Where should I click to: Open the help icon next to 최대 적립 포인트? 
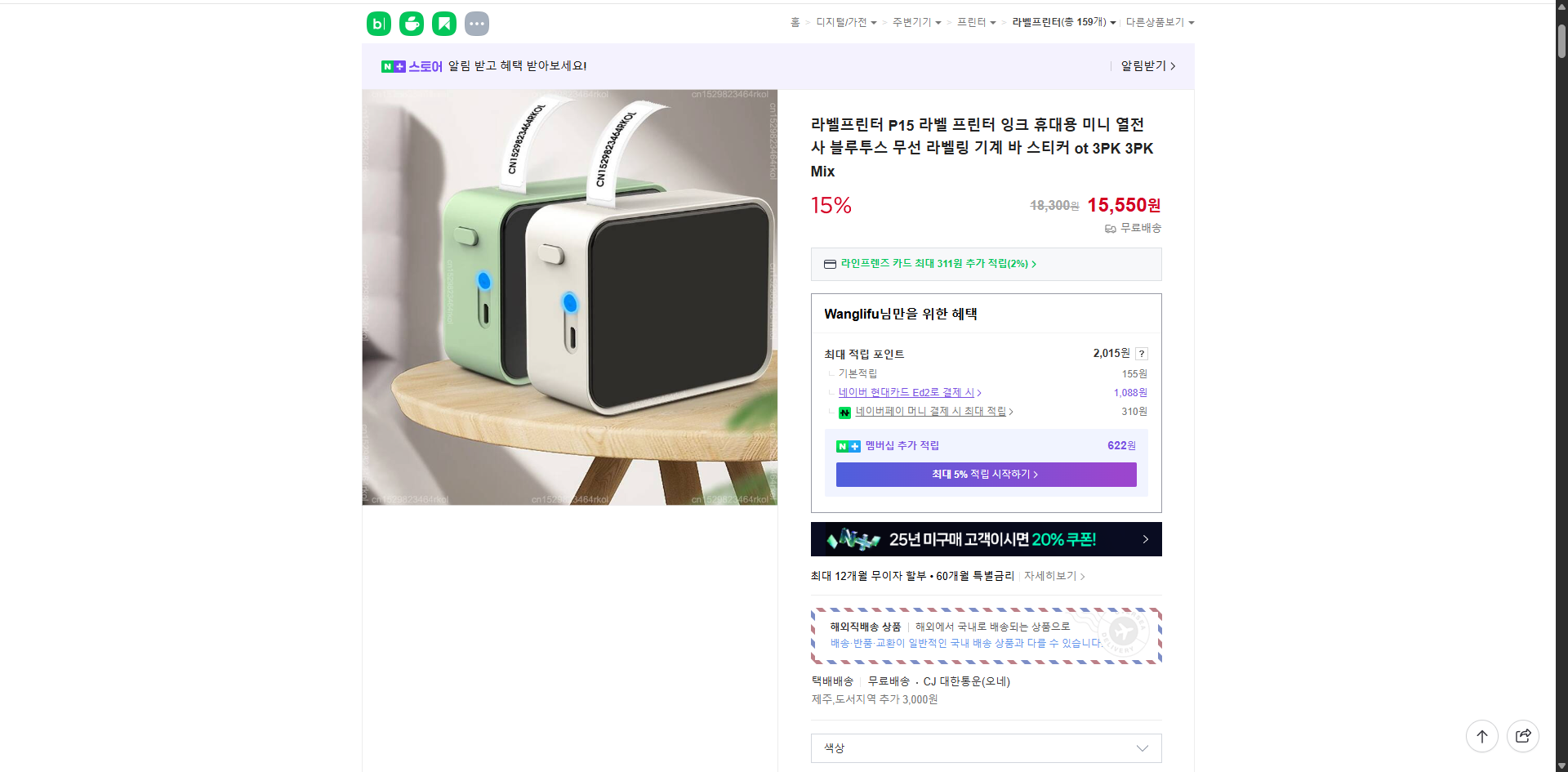pos(1142,354)
